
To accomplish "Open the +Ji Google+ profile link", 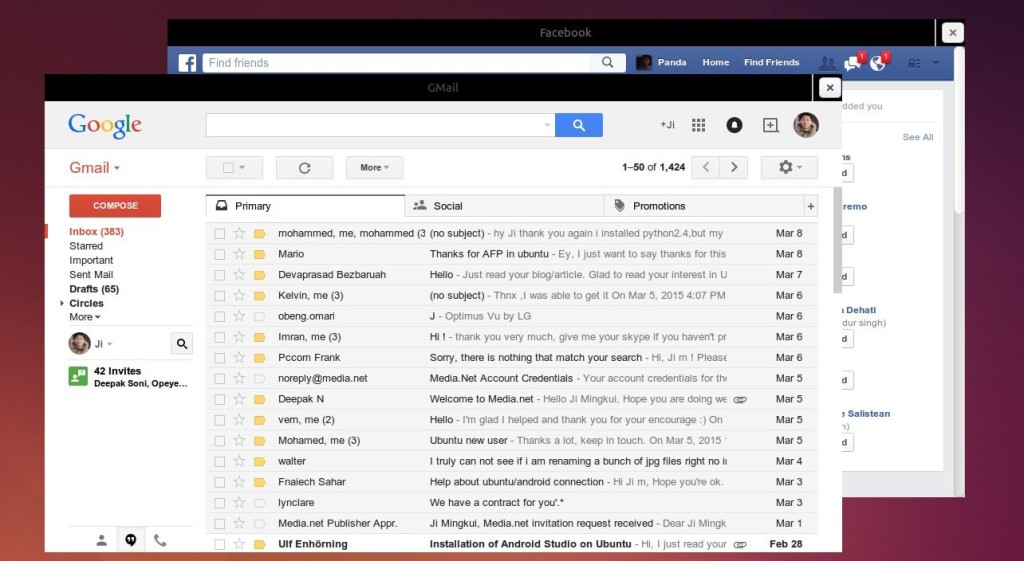I will (667, 125).
